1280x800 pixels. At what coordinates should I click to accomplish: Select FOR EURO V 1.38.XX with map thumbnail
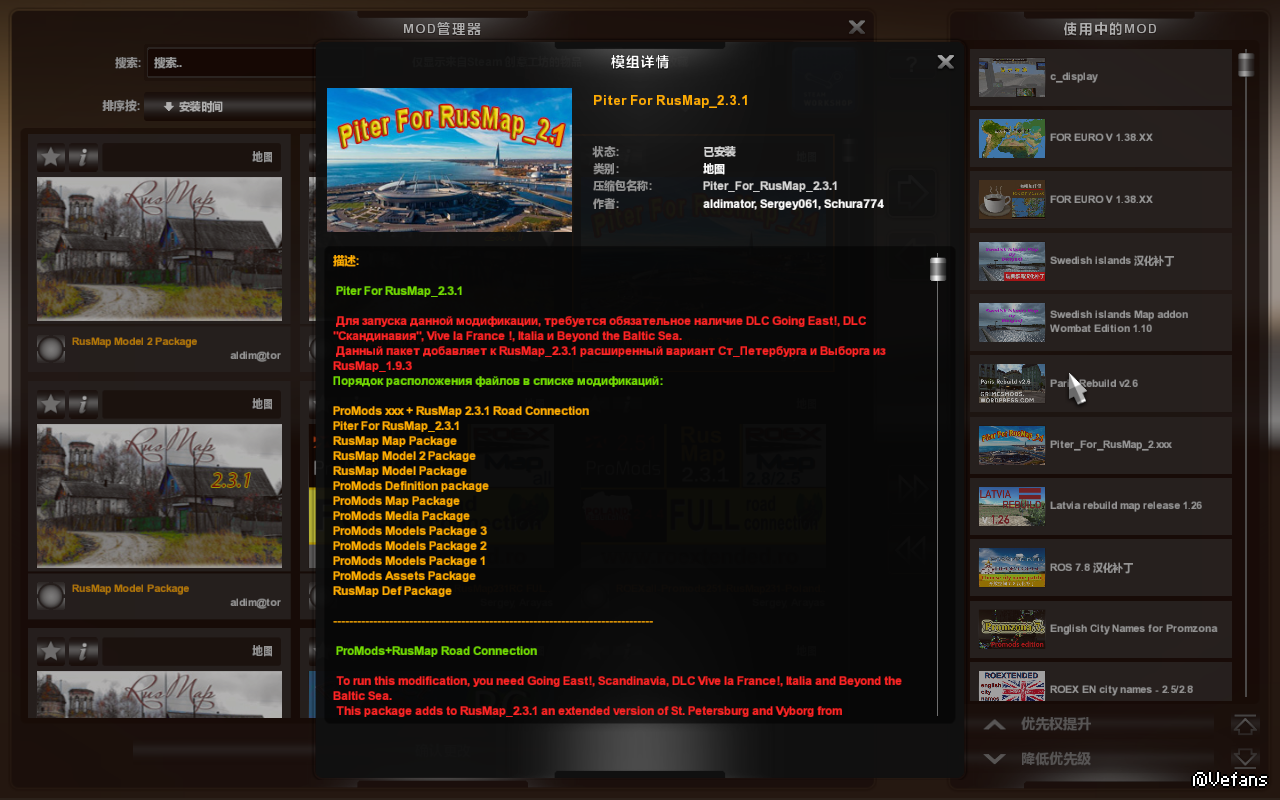(x=1101, y=138)
